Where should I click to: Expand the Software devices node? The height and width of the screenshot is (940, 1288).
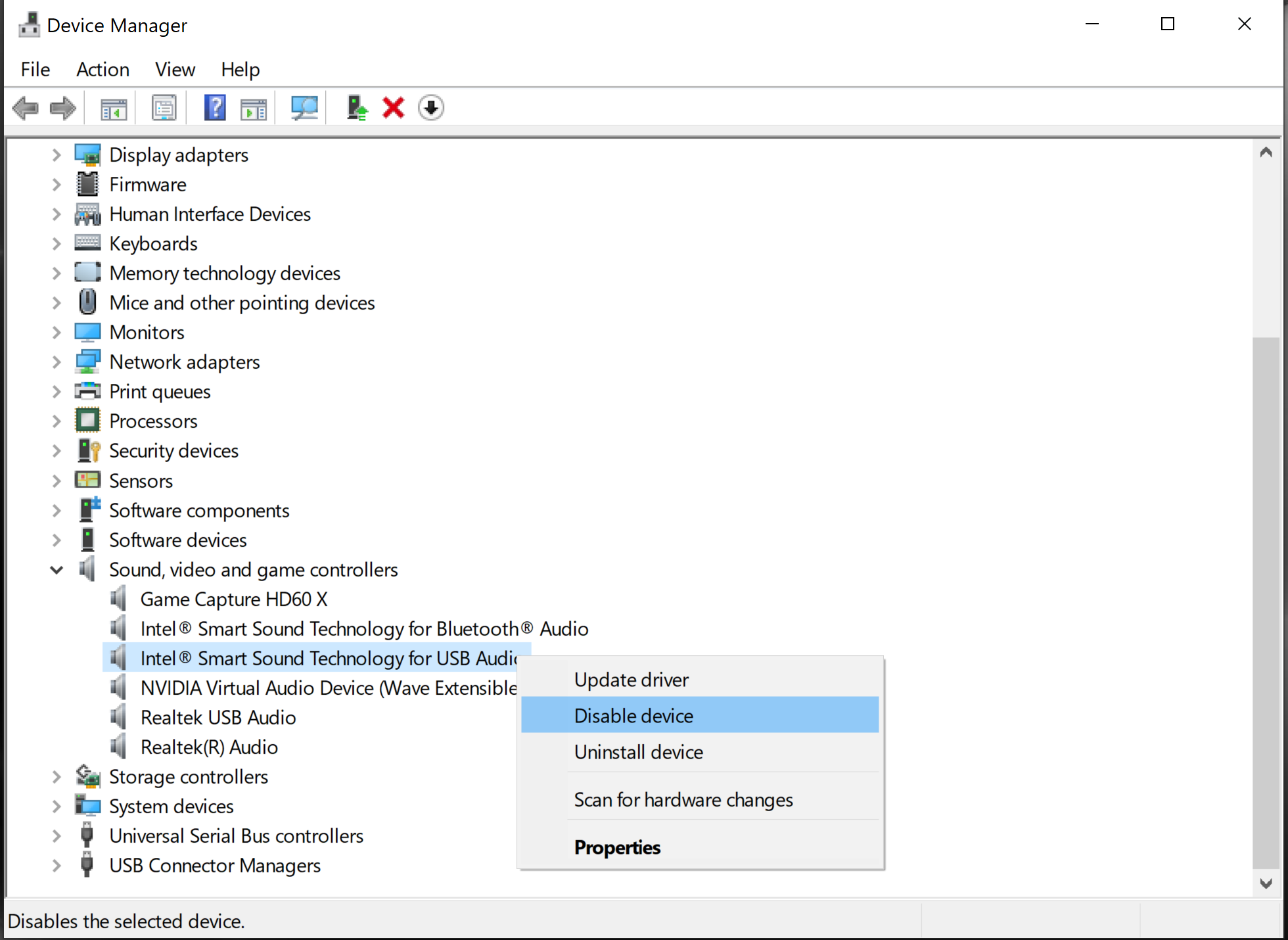57,540
